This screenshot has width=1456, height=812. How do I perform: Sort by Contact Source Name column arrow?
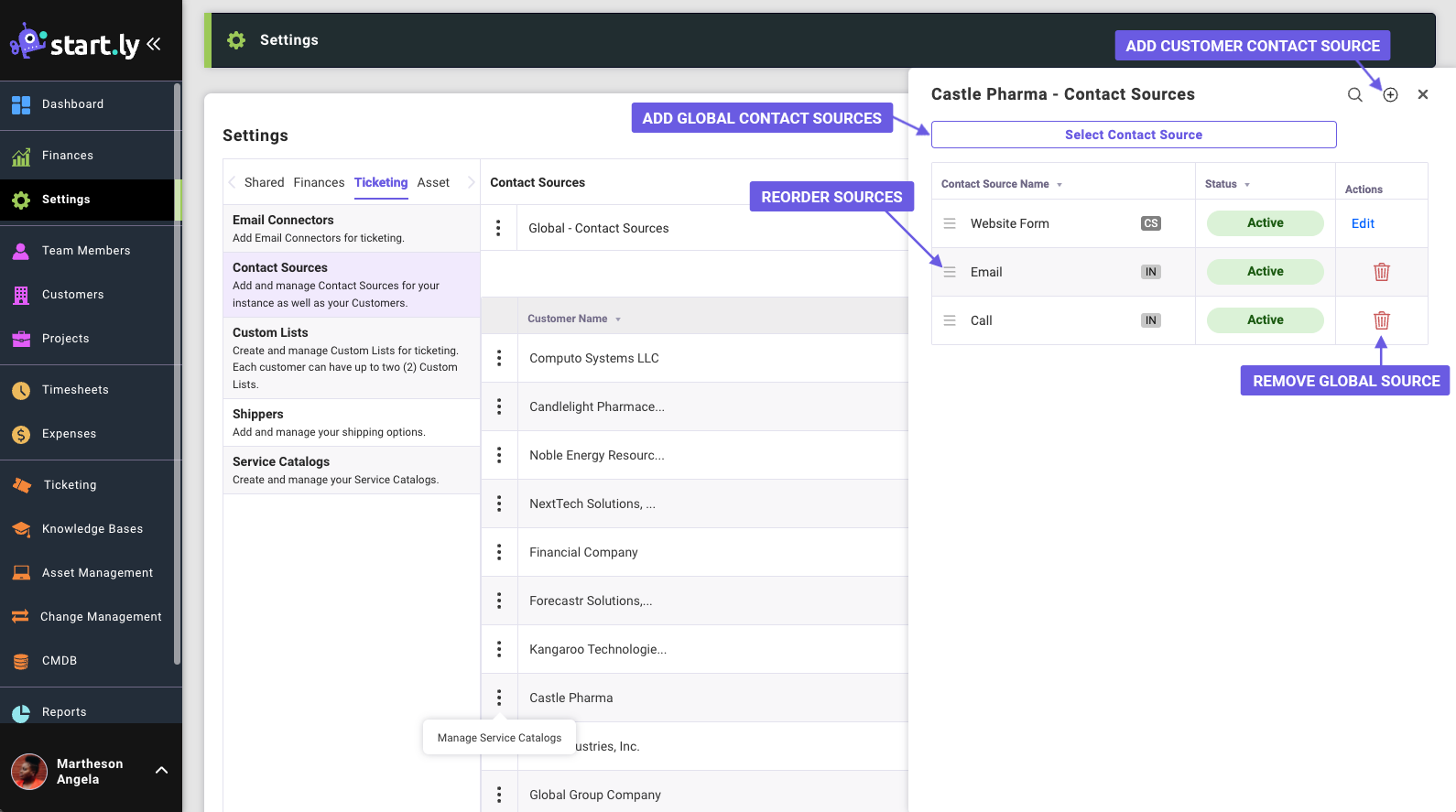point(1059,185)
